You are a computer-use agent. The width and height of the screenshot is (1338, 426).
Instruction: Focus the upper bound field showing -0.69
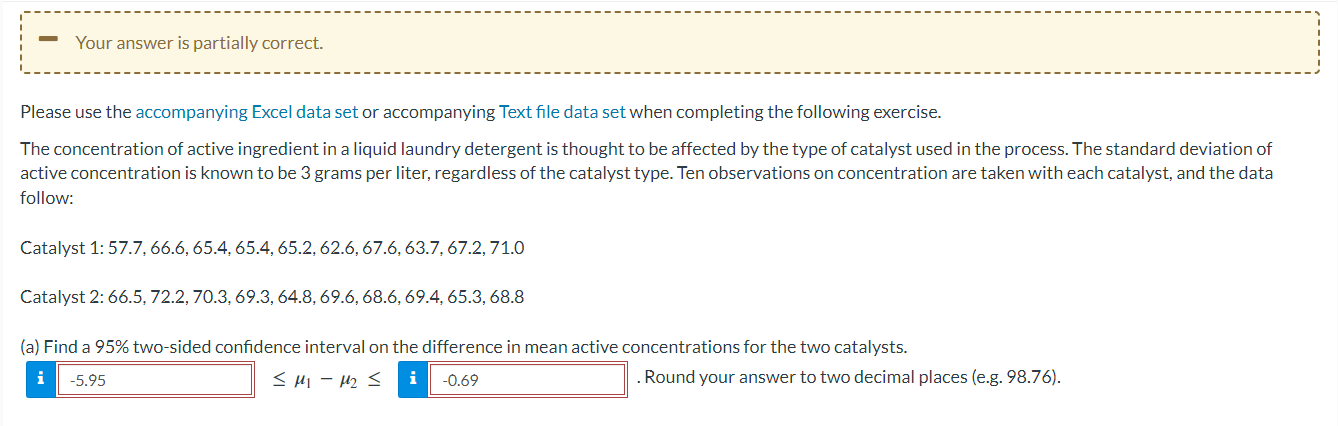(x=527, y=380)
